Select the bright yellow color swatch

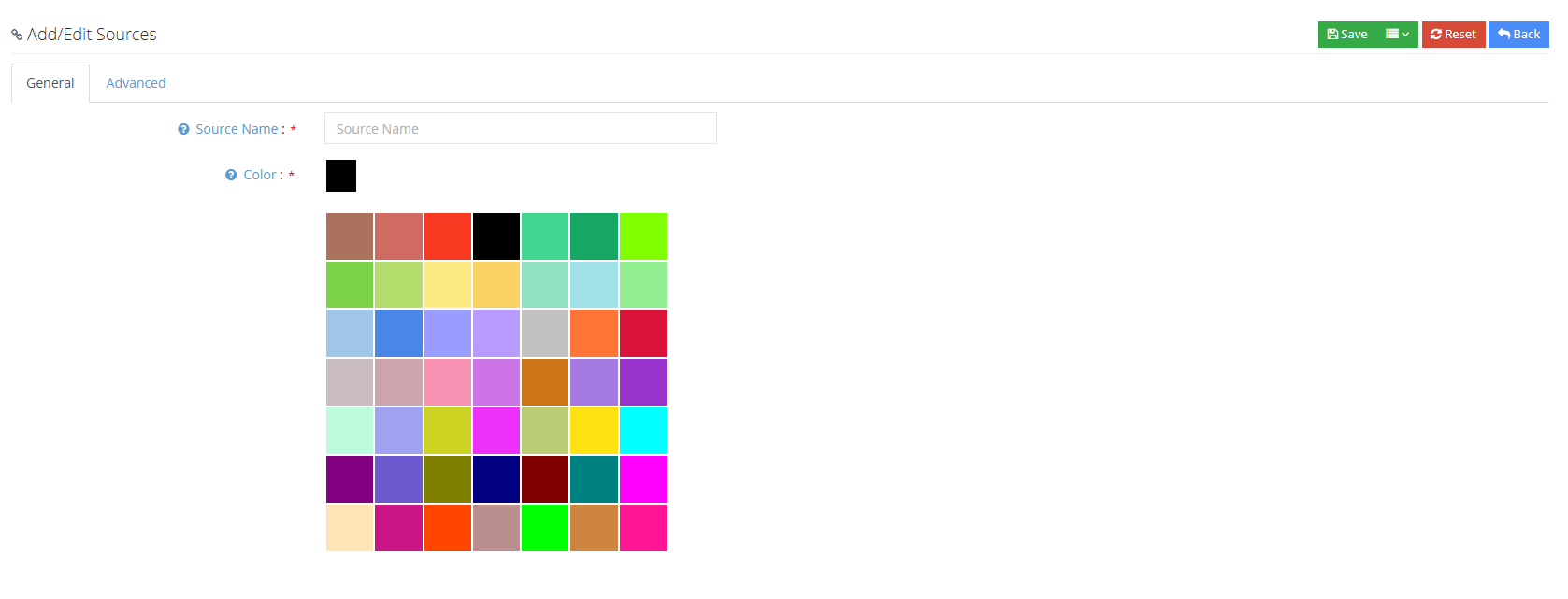click(594, 431)
